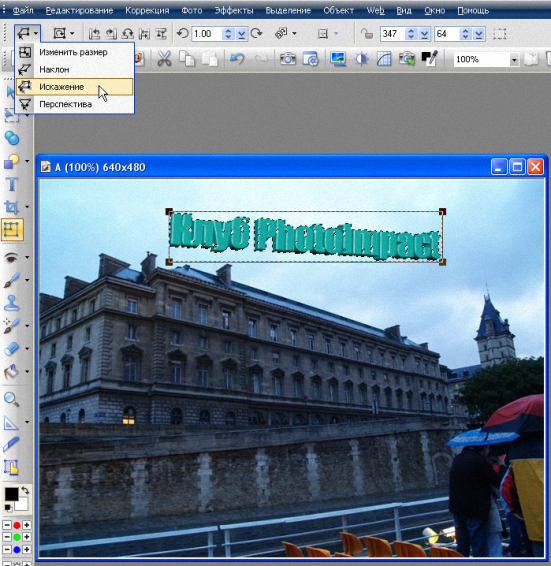Click the width field showing 347
The height and width of the screenshot is (566, 551).
pyautogui.click(x=392, y=34)
